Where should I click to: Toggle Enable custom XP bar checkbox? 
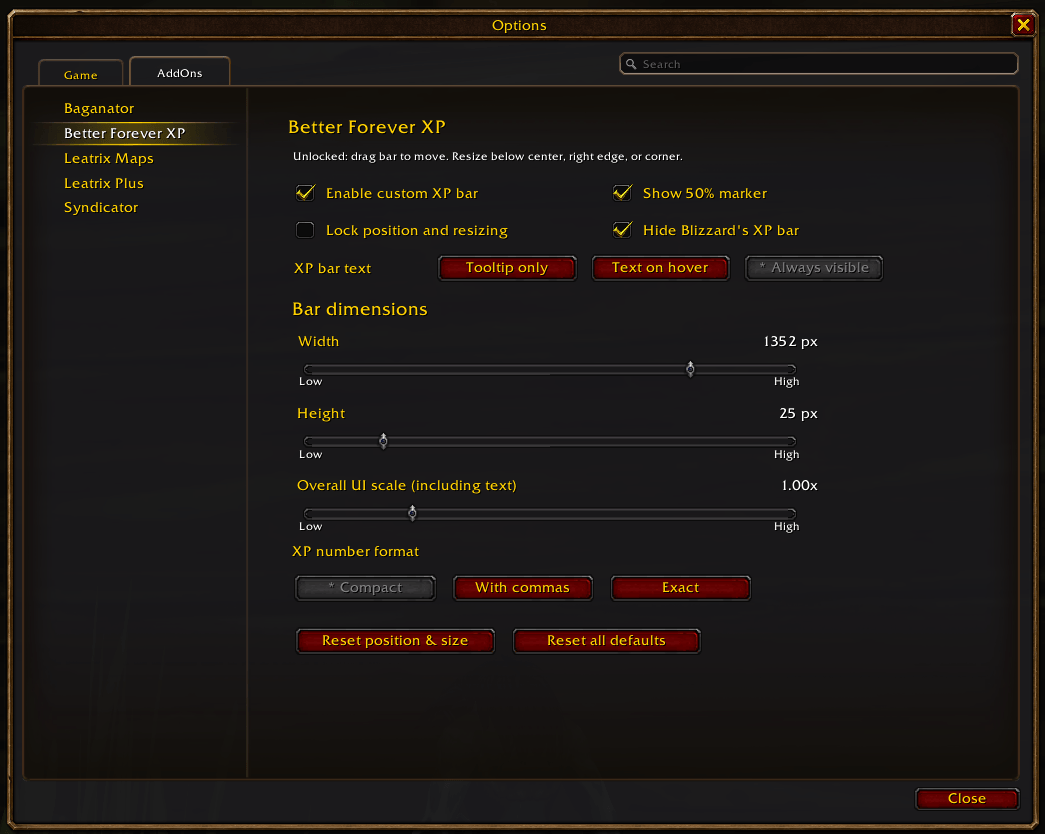[305, 193]
